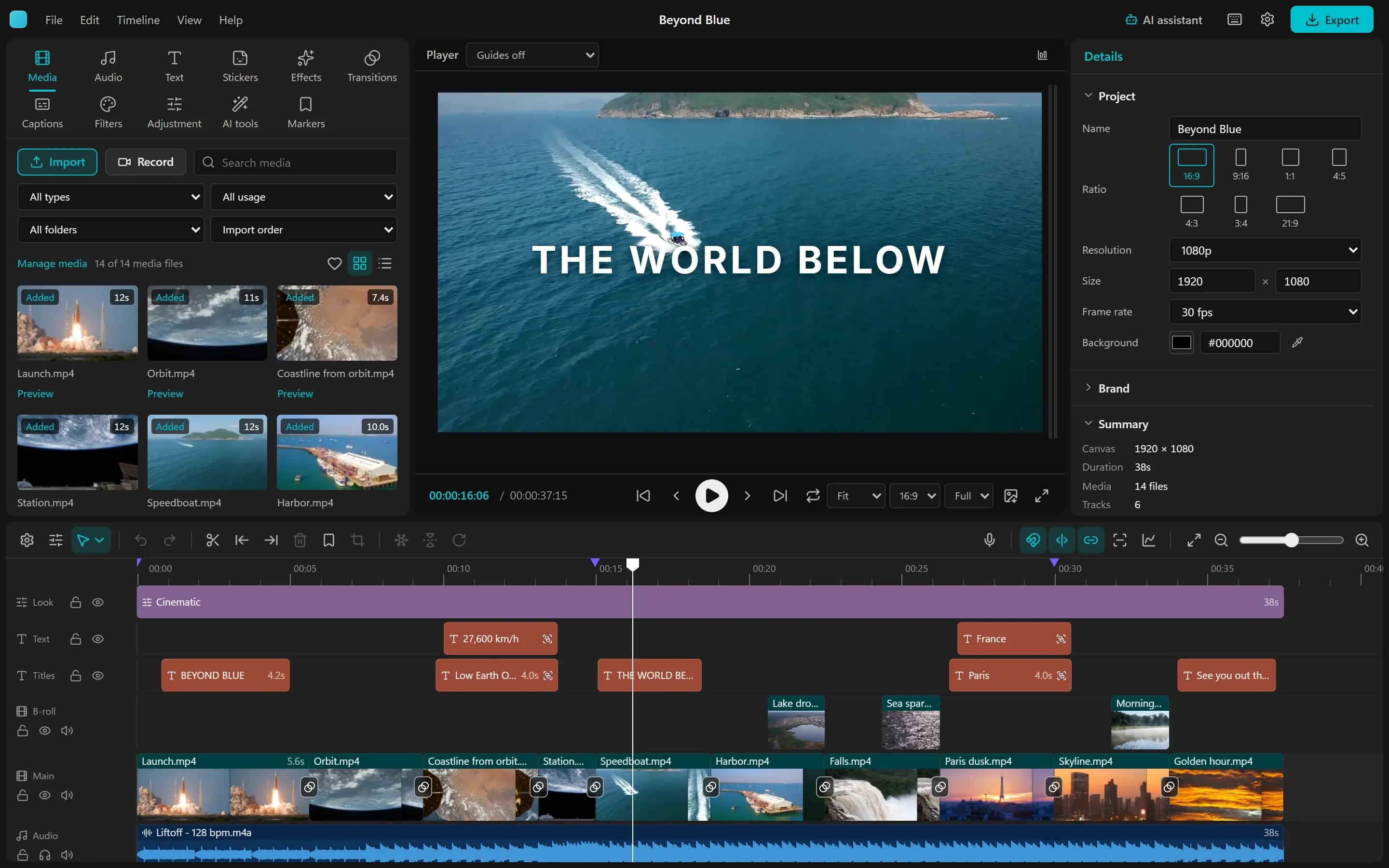Switch media view to list view
This screenshot has width=1389, height=868.
385,263
